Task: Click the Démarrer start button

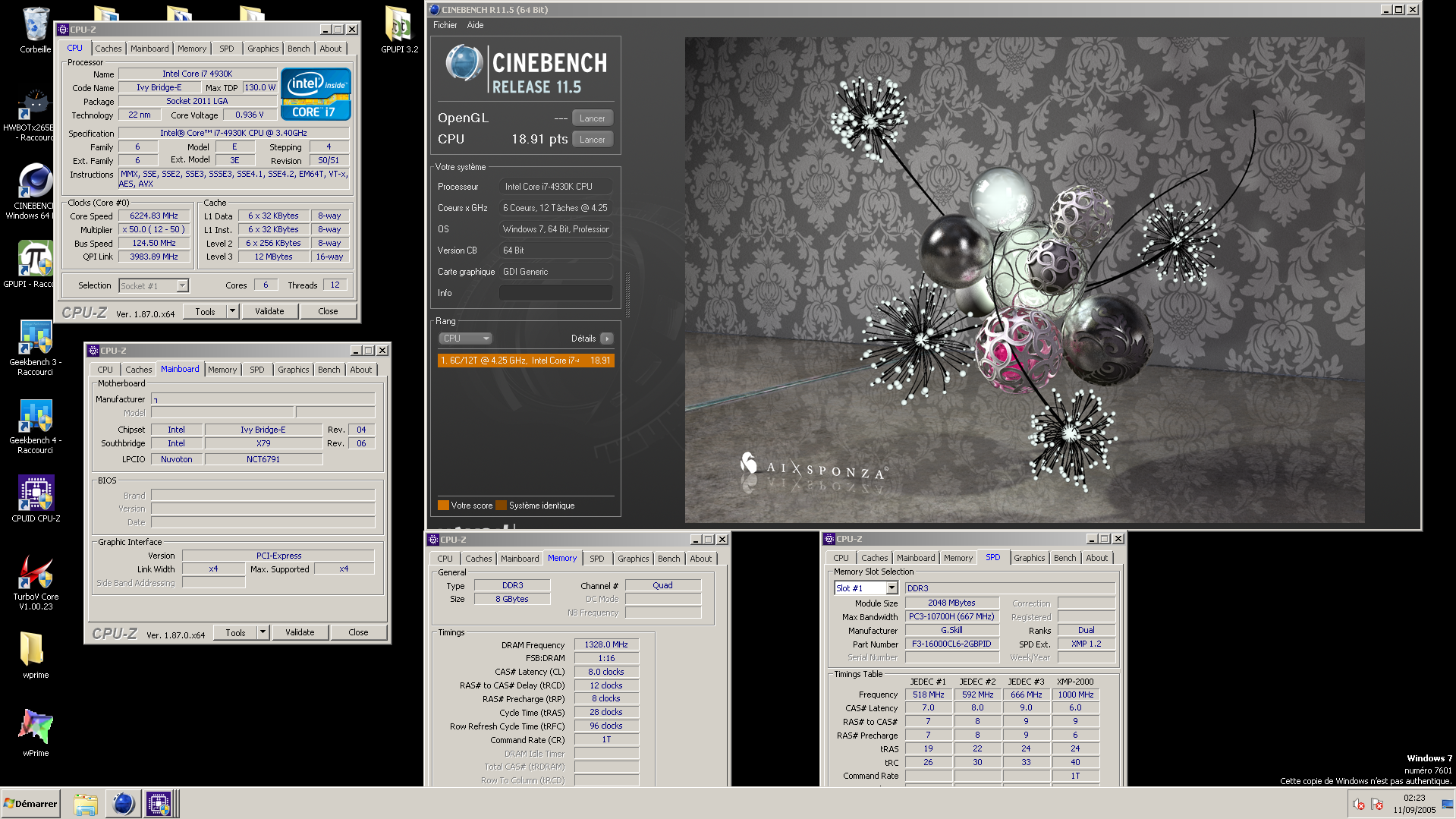Action: point(30,804)
